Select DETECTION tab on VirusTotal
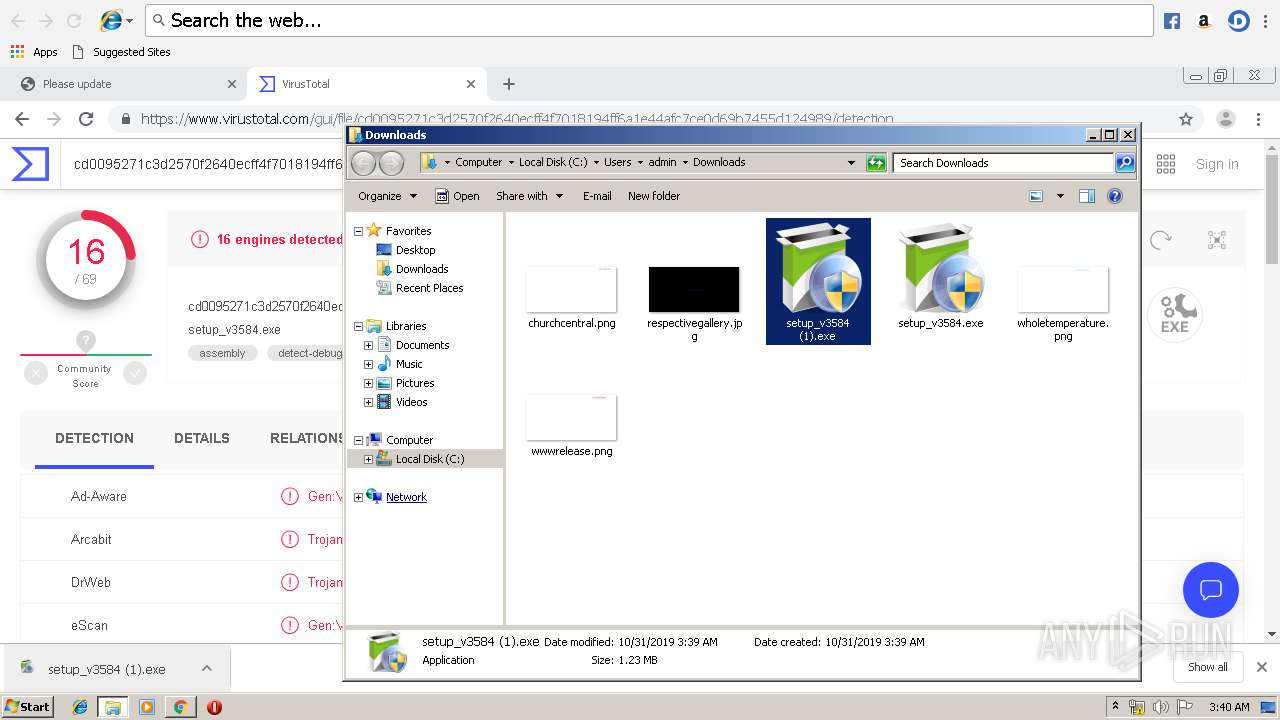1280x720 pixels. click(94, 438)
